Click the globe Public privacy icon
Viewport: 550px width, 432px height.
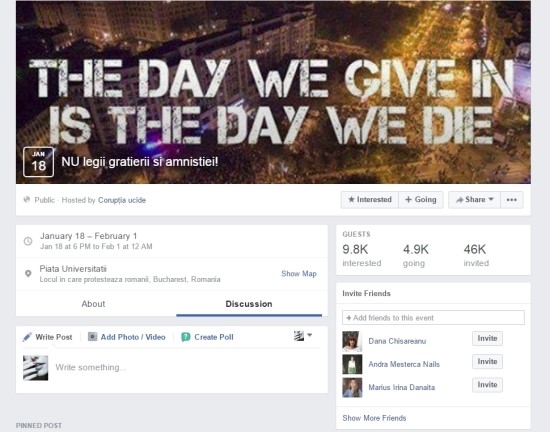pos(27,200)
